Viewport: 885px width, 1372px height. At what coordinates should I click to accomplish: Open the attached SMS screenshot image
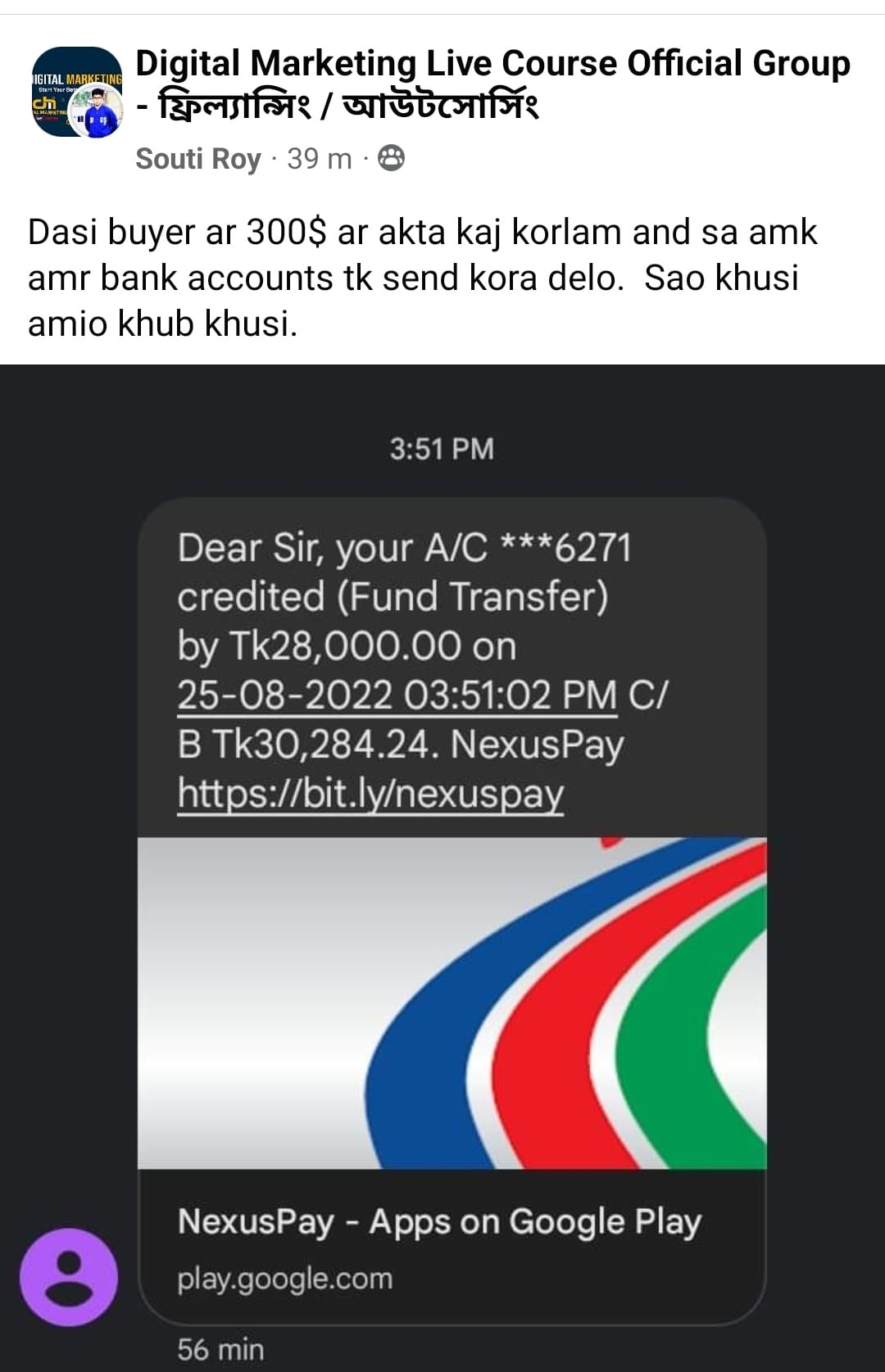pyautogui.click(x=442, y=868)
